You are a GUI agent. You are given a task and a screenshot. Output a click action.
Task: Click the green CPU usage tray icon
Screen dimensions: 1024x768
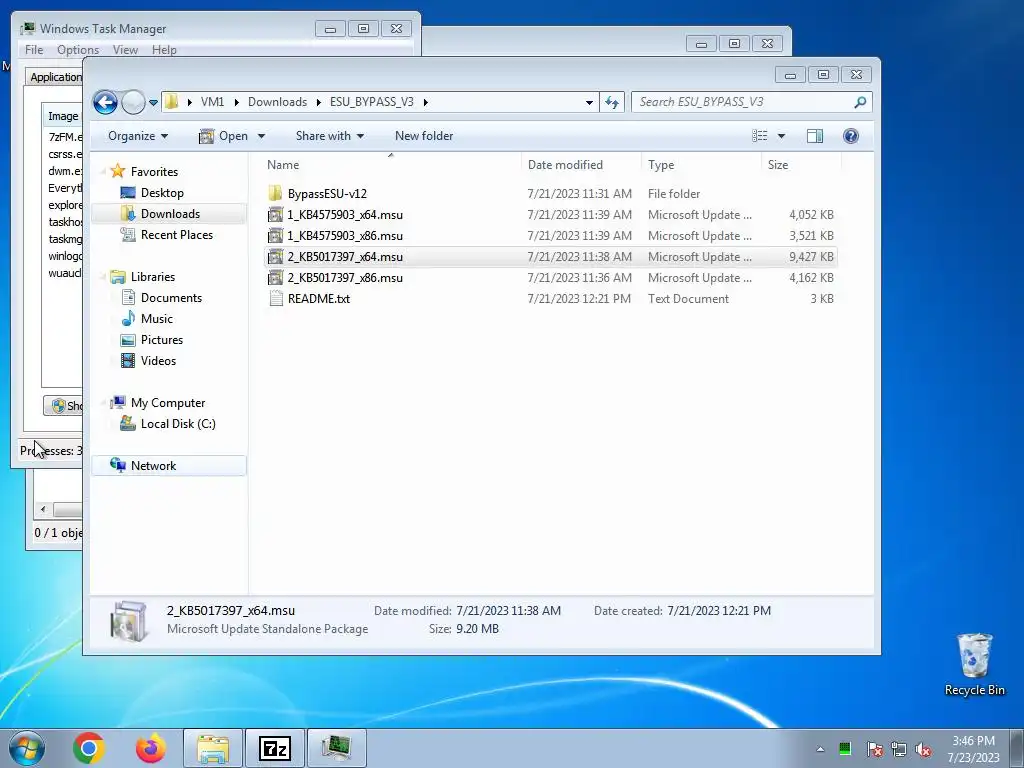[x=844, y=748]
